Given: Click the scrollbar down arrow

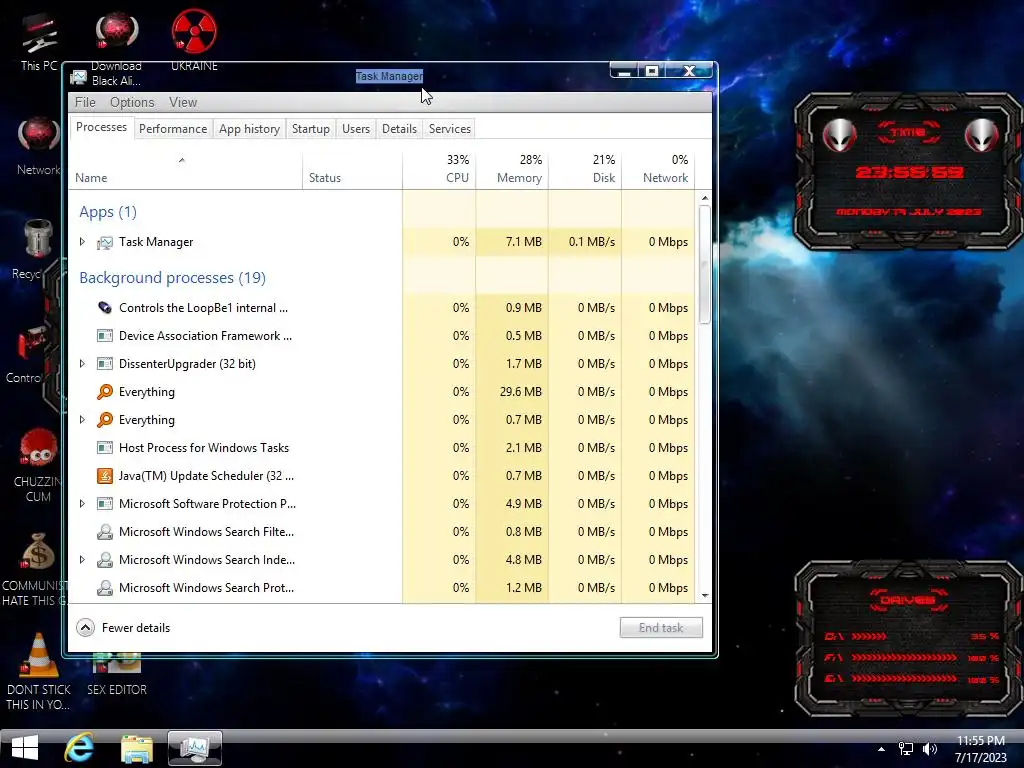Looking at the screenshot, I should pos(705,595).
